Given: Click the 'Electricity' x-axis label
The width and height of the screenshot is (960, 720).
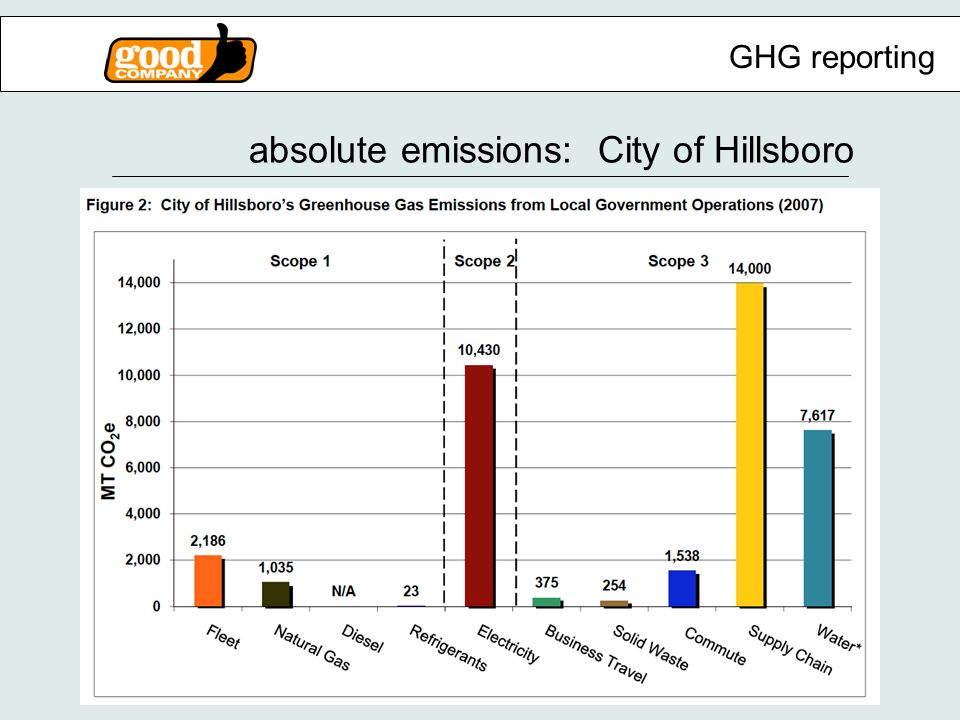Looking at the screenshot, I should click(x=508, y=643).
